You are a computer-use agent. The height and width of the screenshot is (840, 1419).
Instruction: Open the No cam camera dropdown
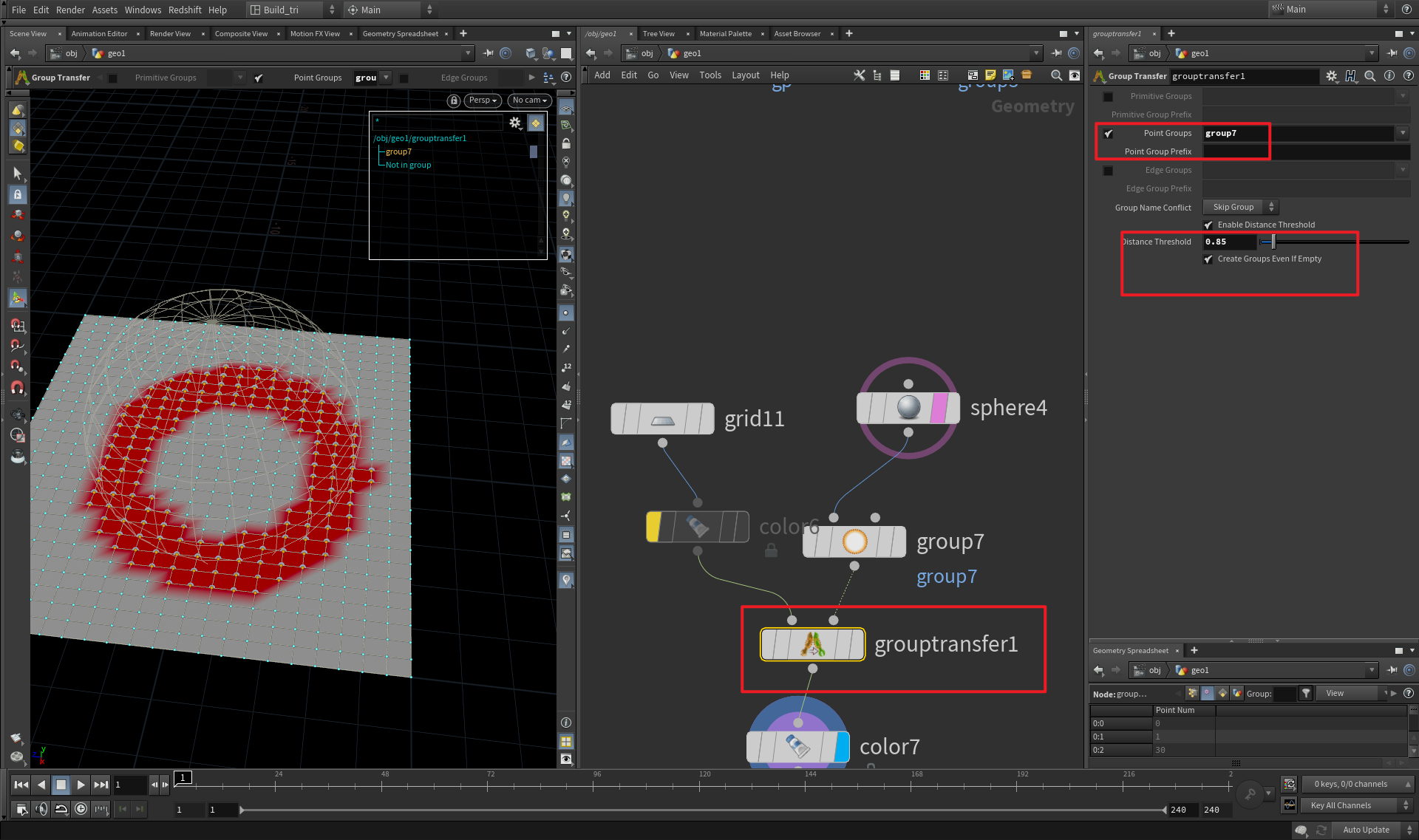pyautogui.click(x=528, y=100)
